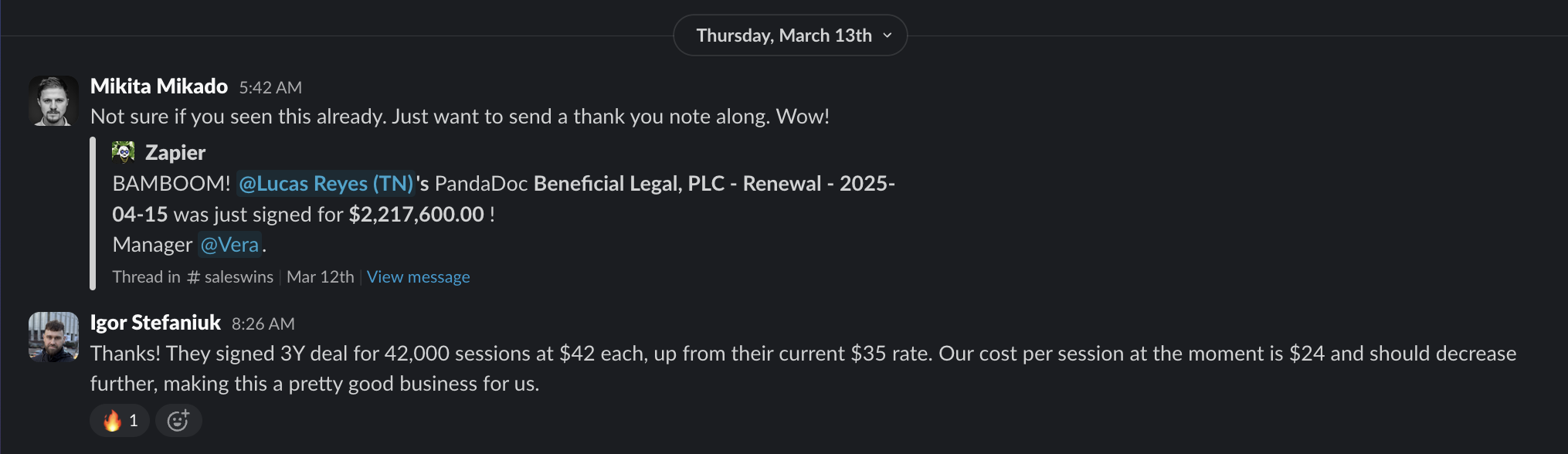Toggle the fire reaction count on Igor's message

[119, 421]
